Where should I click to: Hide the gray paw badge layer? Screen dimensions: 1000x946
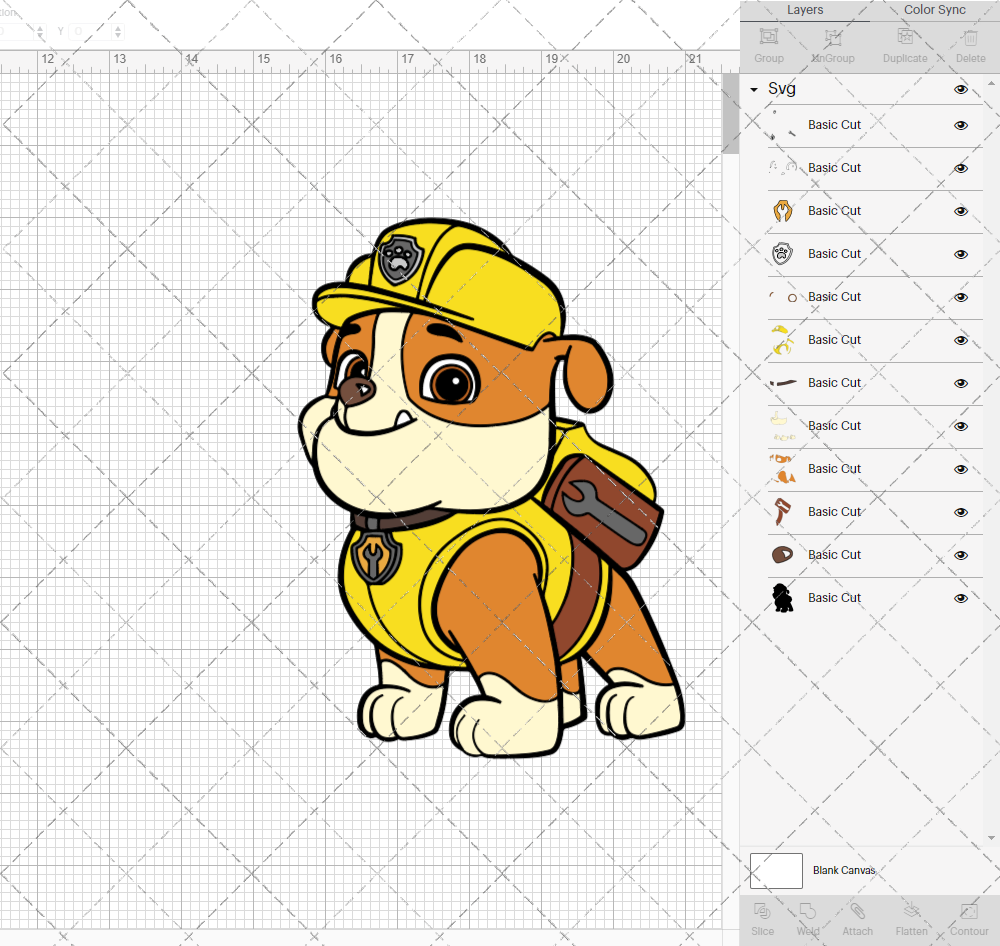(x=960, y=255)
